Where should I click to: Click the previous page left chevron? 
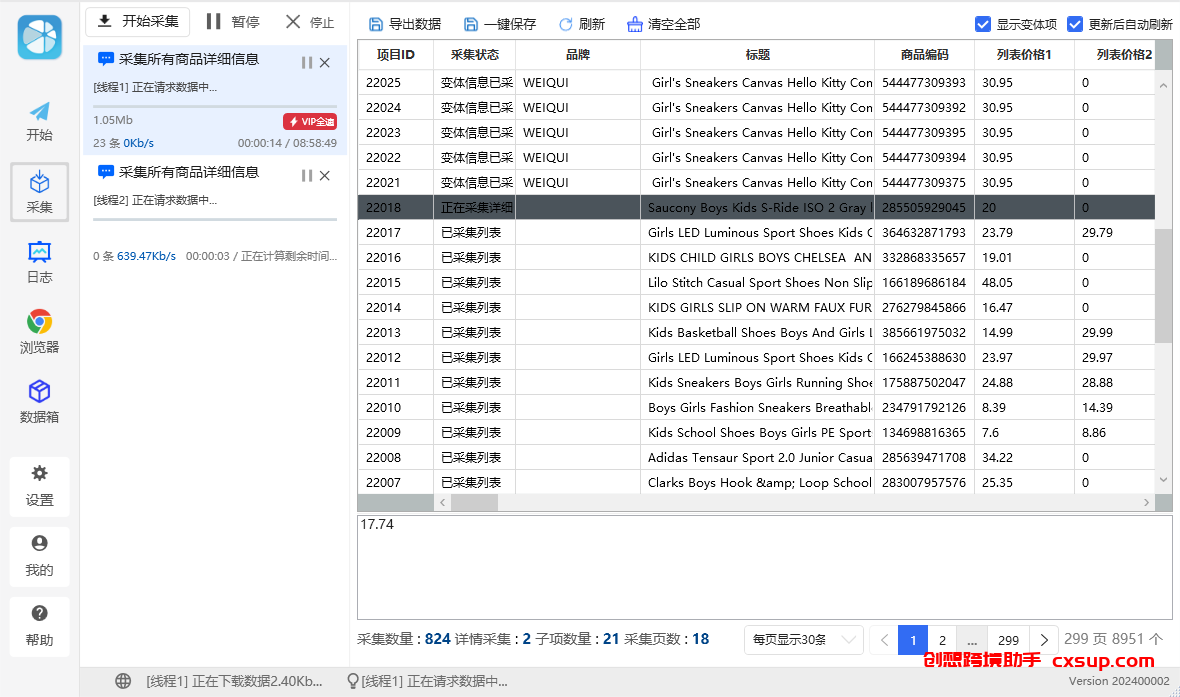pos(884,640)
